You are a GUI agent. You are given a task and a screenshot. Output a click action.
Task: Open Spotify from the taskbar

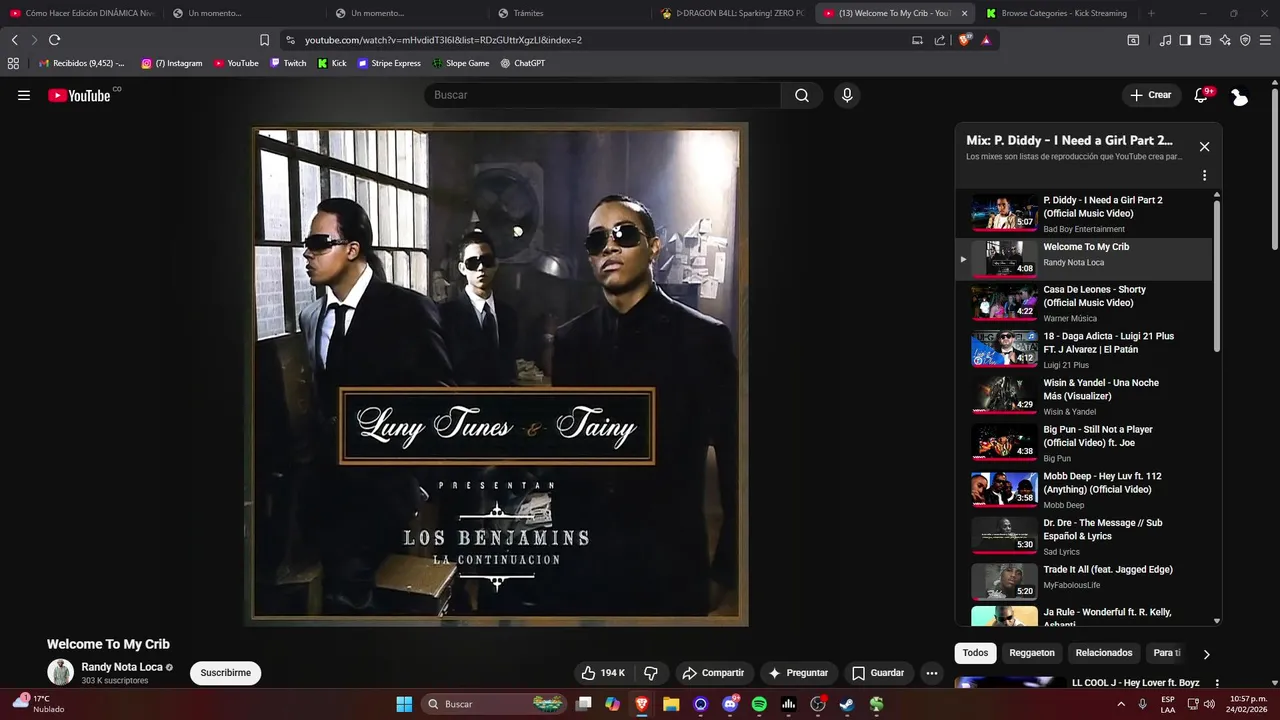(759, 704)
